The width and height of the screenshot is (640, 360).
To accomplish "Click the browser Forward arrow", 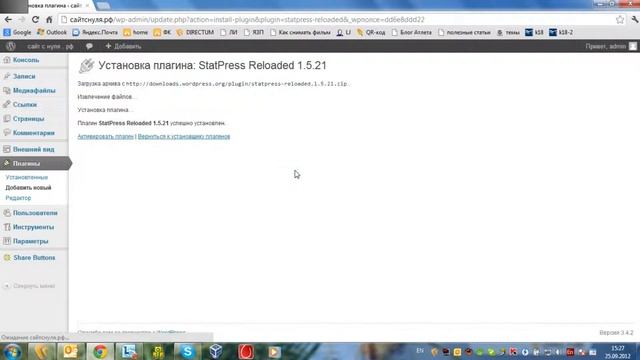I will (x=22, y=20).
